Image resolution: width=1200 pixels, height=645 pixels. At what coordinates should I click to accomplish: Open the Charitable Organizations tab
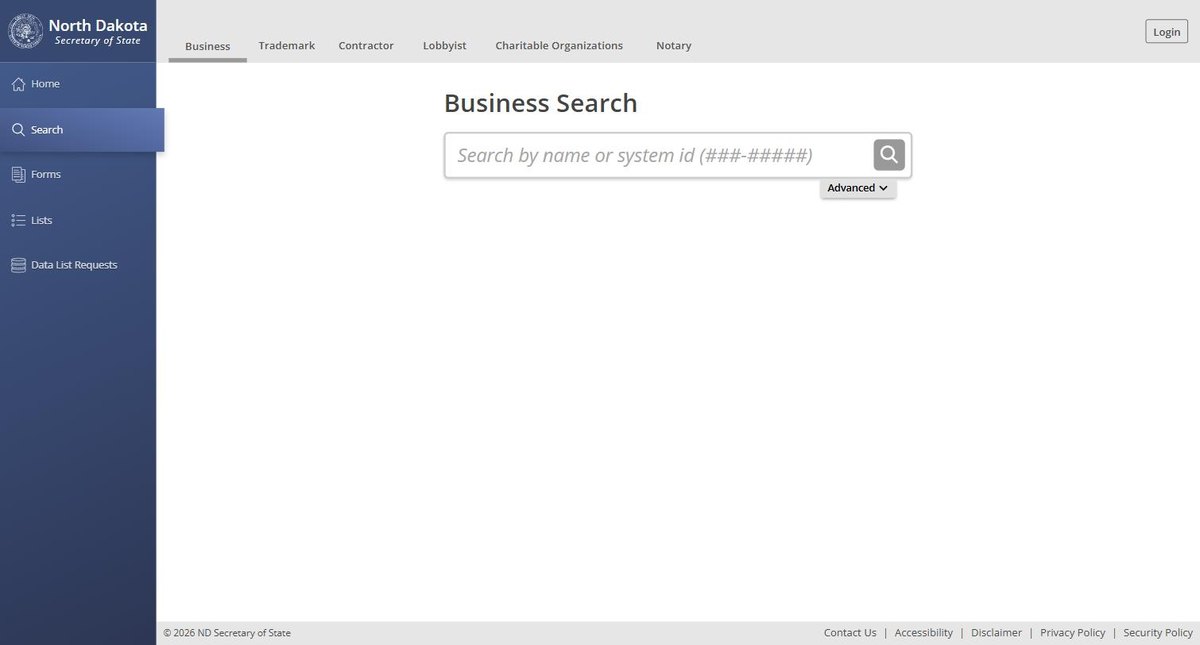(559, 46)
